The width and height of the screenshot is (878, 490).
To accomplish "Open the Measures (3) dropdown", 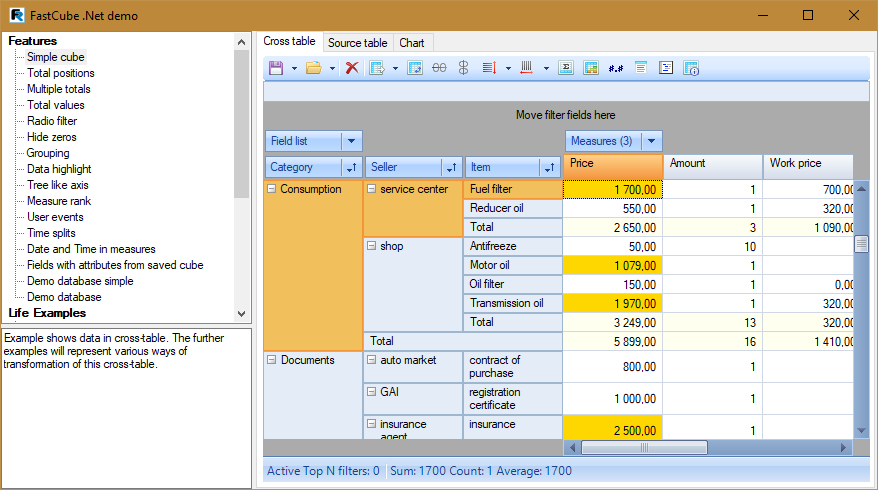I will point(651,141).
